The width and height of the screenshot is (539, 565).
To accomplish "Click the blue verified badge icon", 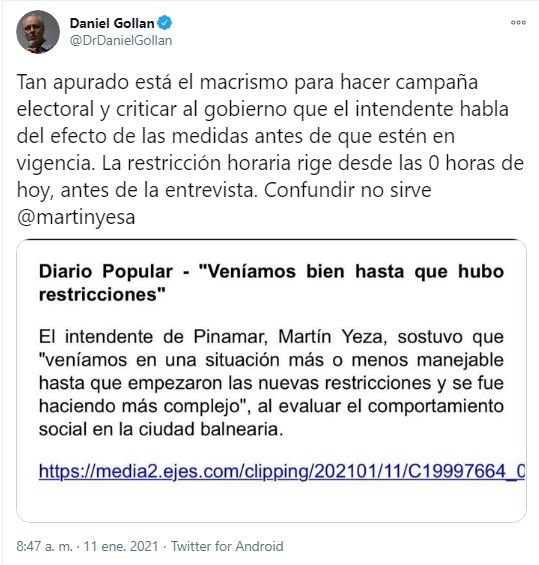I will click(x=165, y=23).
